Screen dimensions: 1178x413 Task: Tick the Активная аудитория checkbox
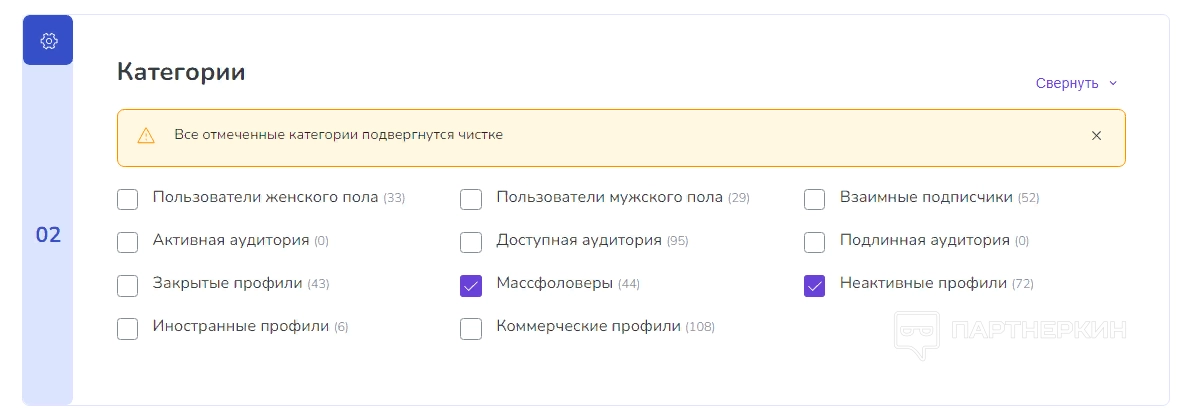click(x=127, y=242)
